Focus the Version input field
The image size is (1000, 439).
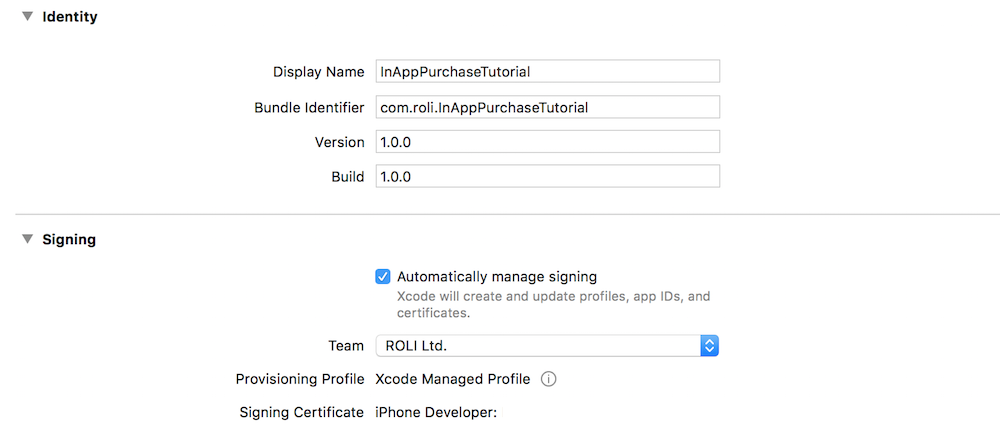(547, 142)
